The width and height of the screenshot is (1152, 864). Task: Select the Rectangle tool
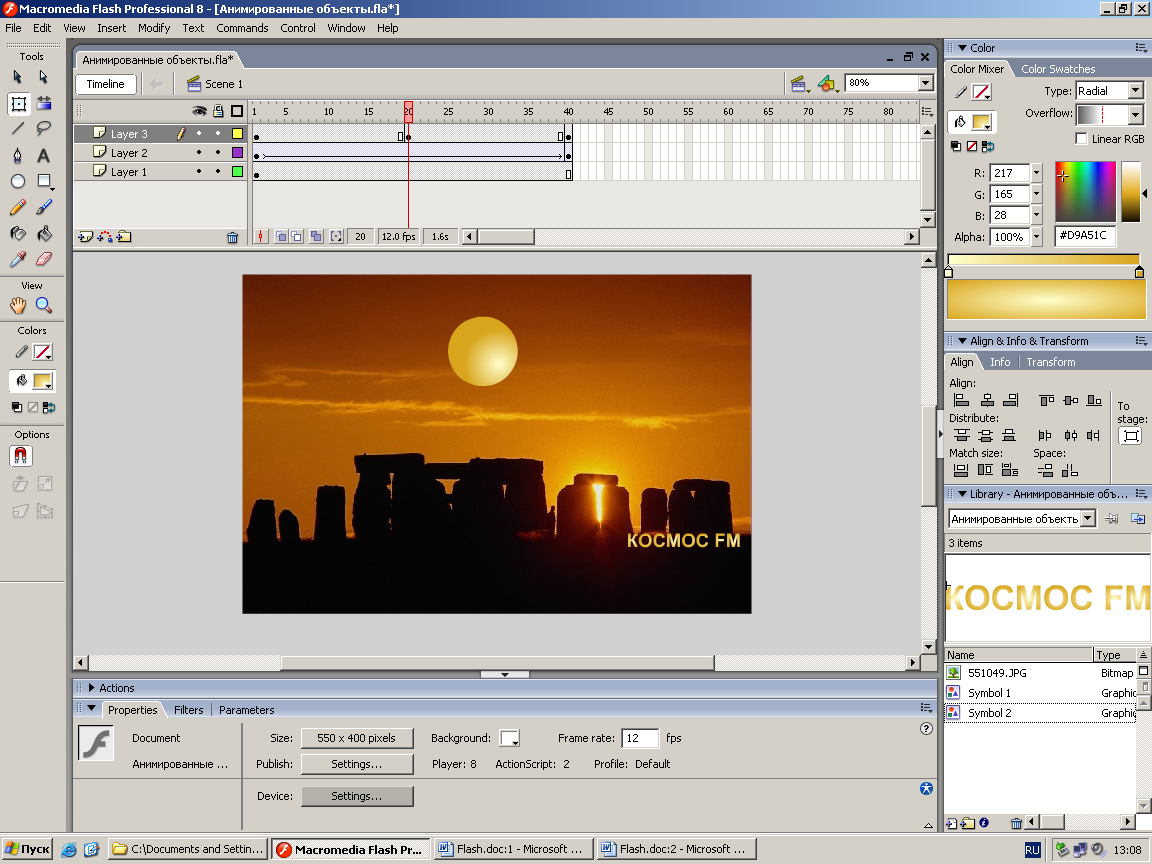(44, 181)
